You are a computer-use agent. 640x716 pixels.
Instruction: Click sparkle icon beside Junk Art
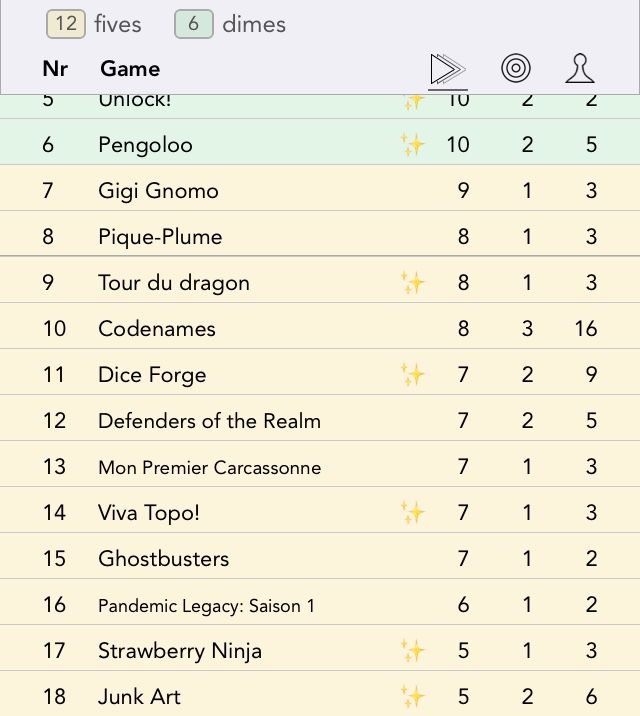pyautogui.click(x=413, y=697)
